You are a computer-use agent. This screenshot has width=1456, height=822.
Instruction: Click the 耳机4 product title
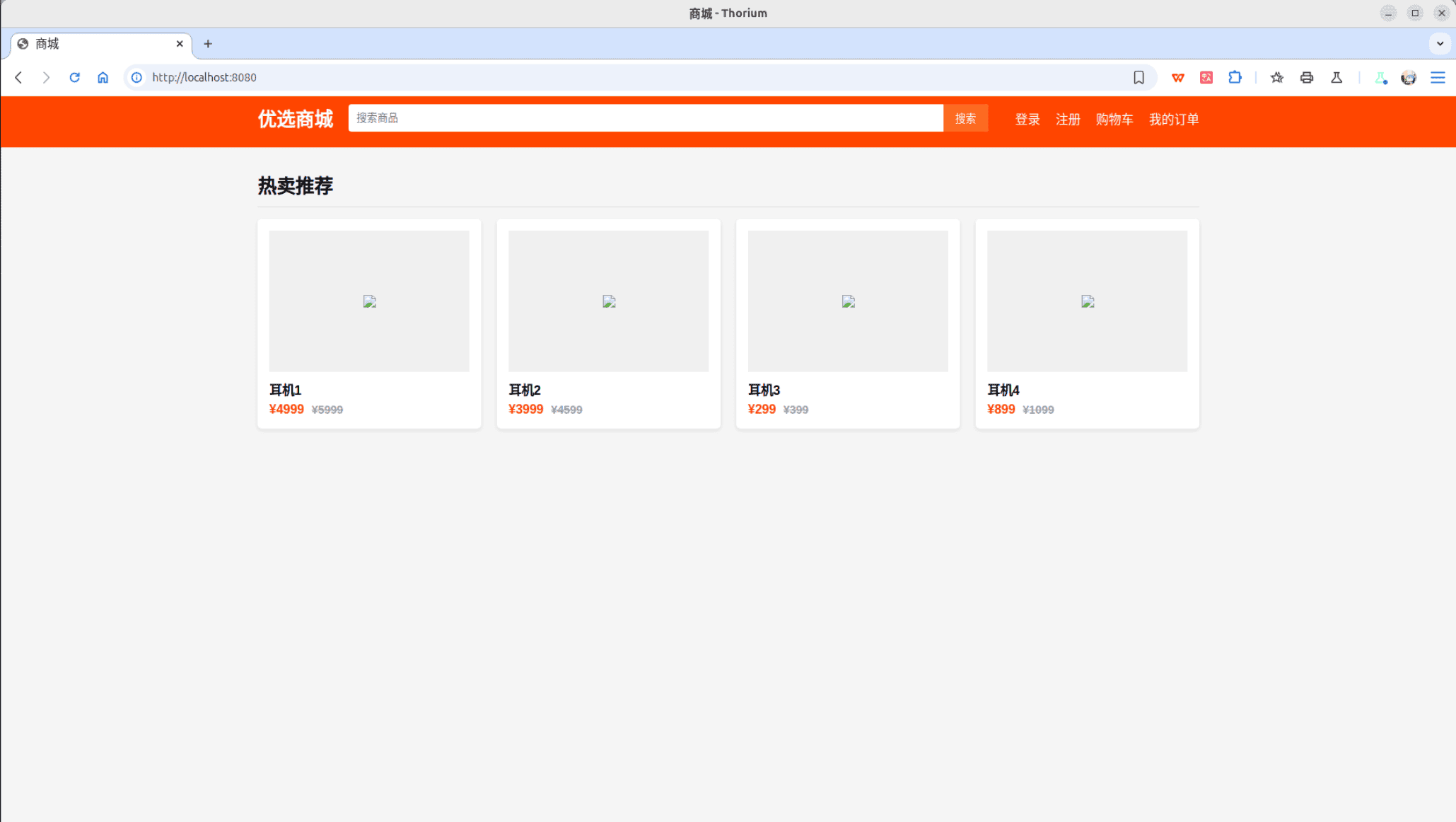[1003, 390]
